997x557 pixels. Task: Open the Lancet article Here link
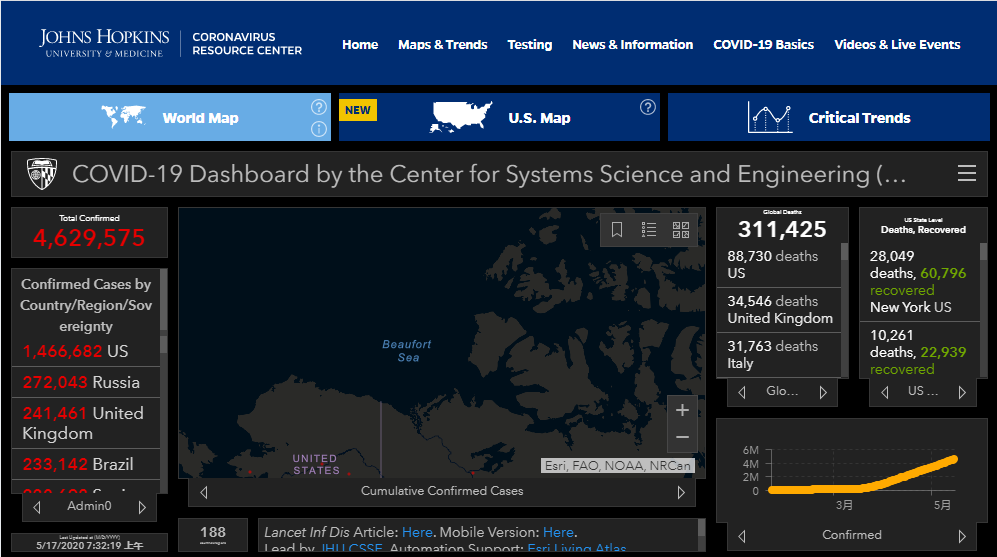(417, 532)
